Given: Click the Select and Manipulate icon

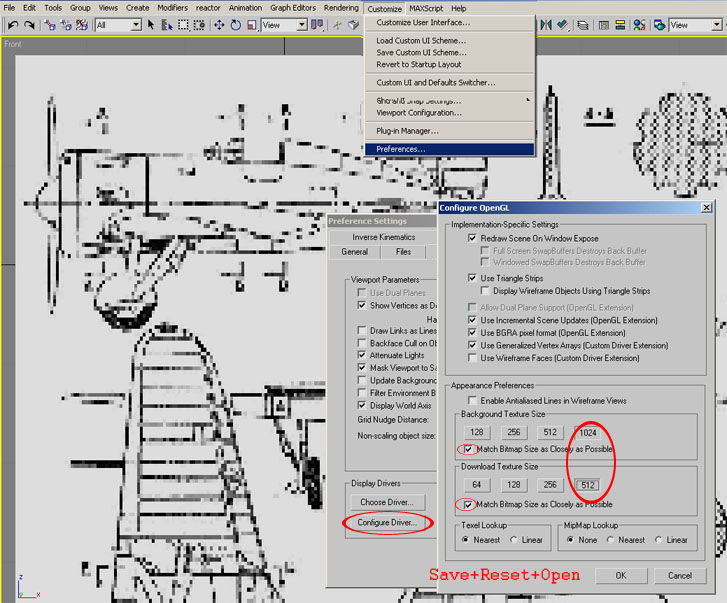Looking at the screenshot, I should click(x=337, y=25).
